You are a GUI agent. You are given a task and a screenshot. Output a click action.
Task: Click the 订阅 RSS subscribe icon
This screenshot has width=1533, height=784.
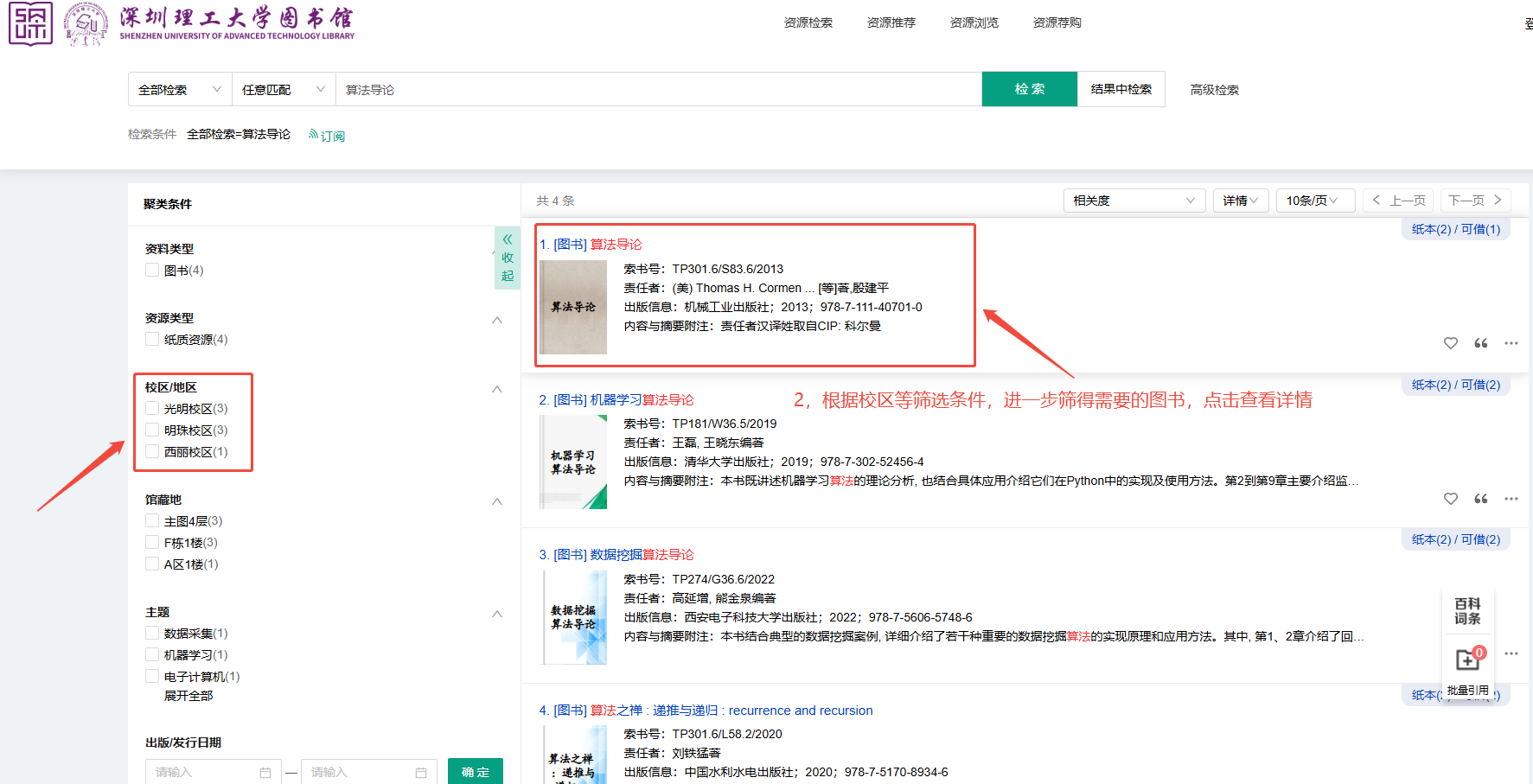(314, 135)
